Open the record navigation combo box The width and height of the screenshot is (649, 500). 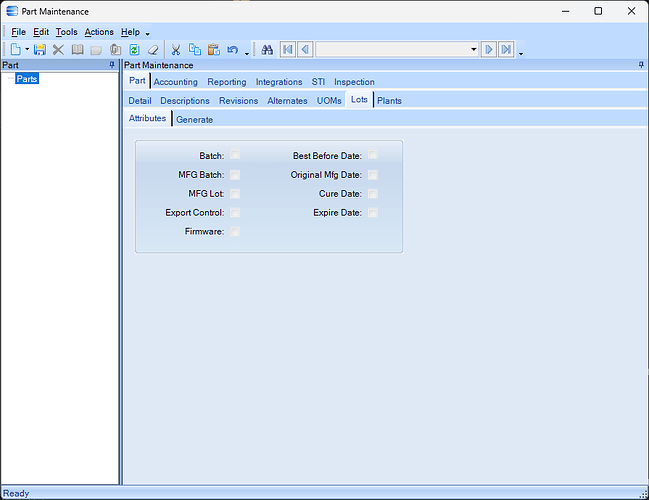[x=397, y=50]
